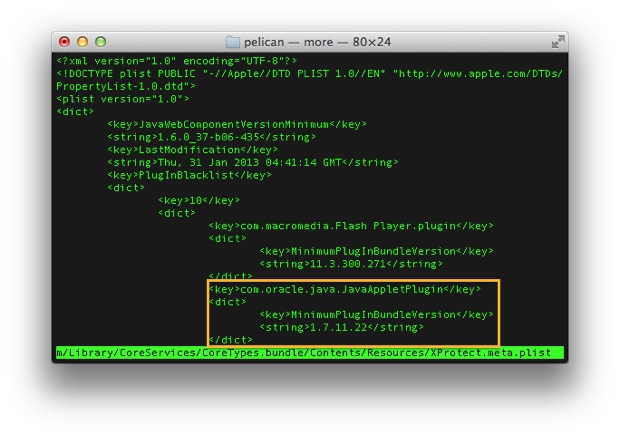Viewport: 620px width, 435px height.
Task: Click the yellow minimize window button
Action: tap(82, 42)
